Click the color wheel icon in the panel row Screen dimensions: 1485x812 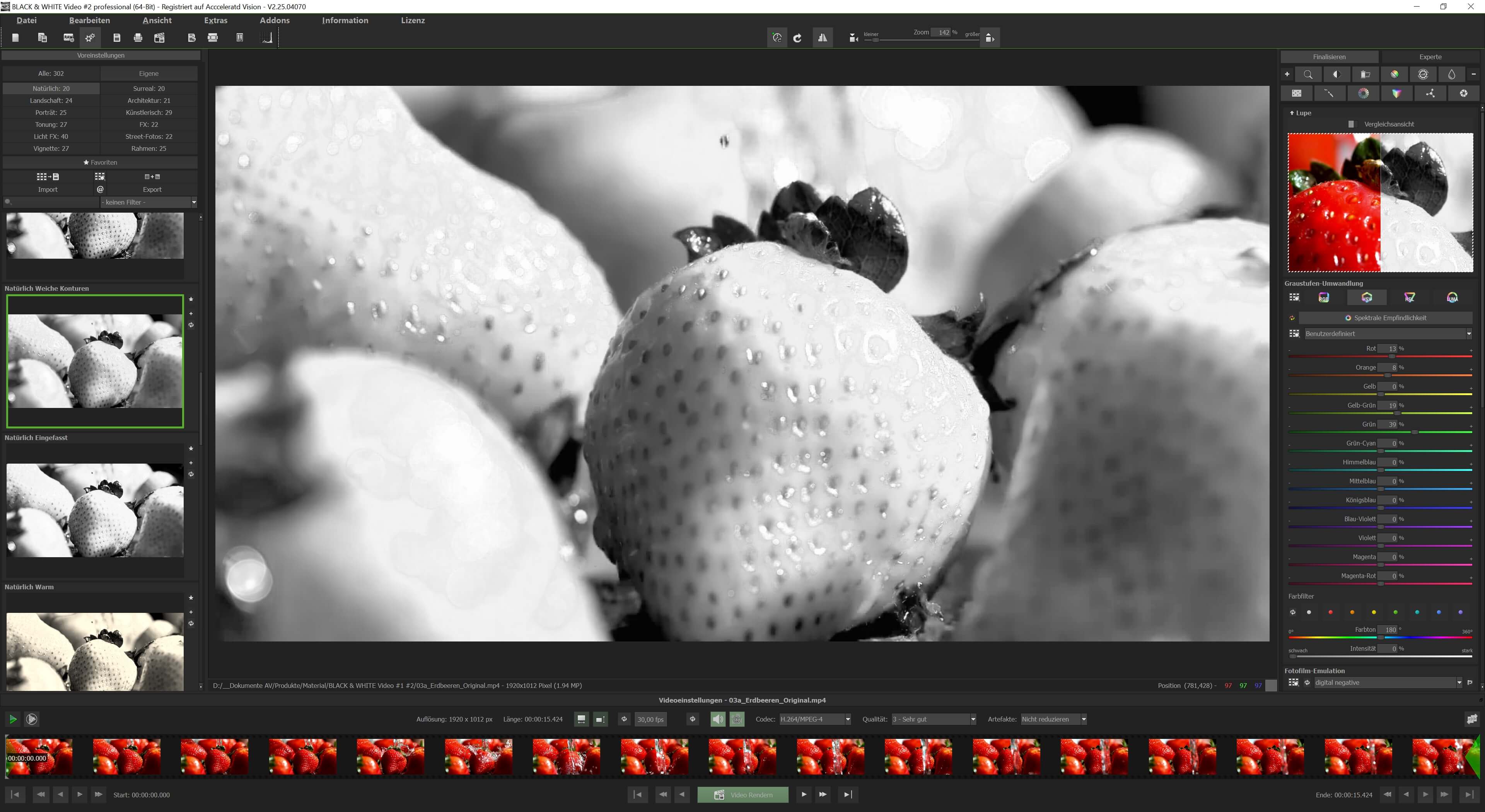[1363, 93]
